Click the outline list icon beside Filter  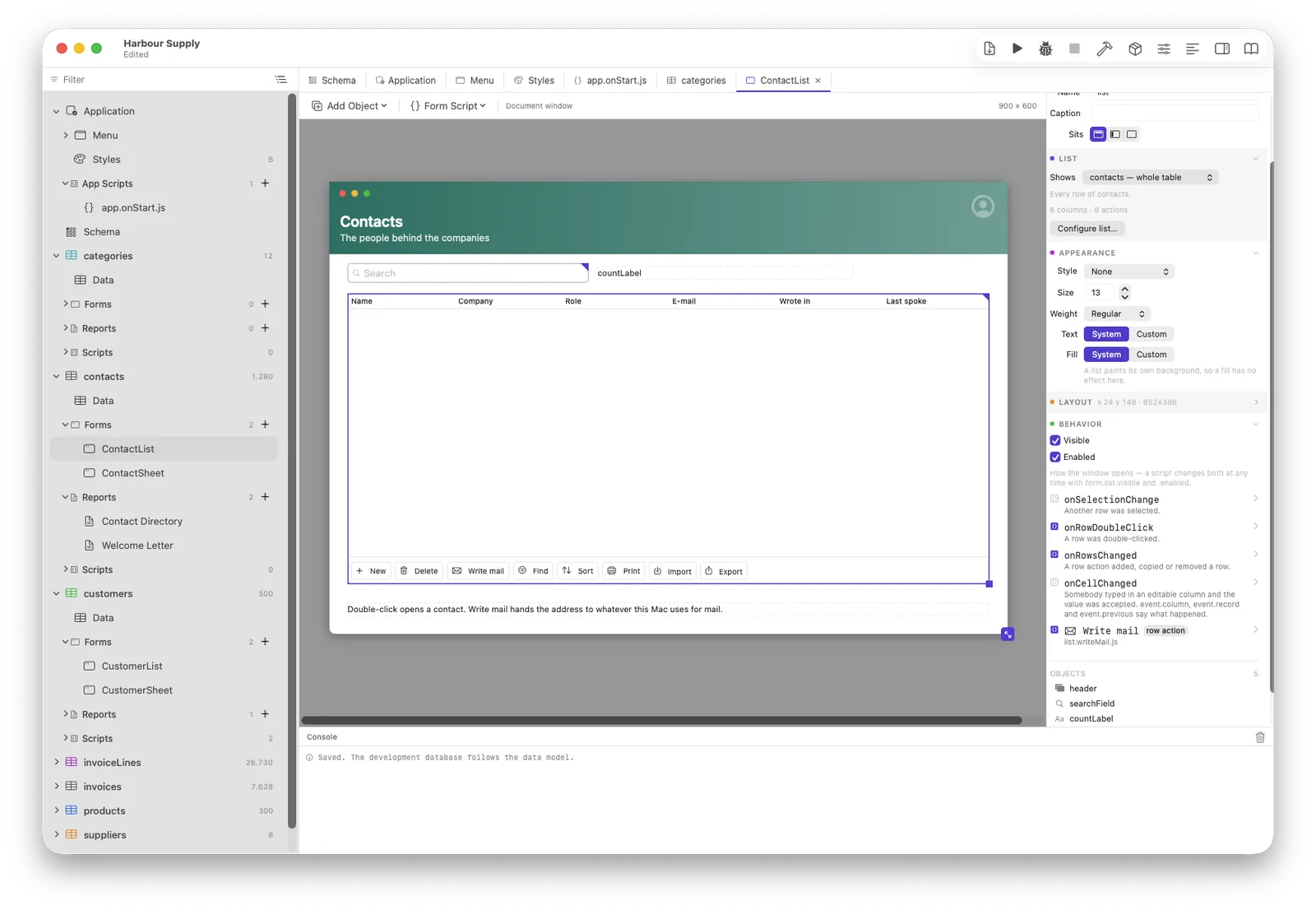(280, 80)
